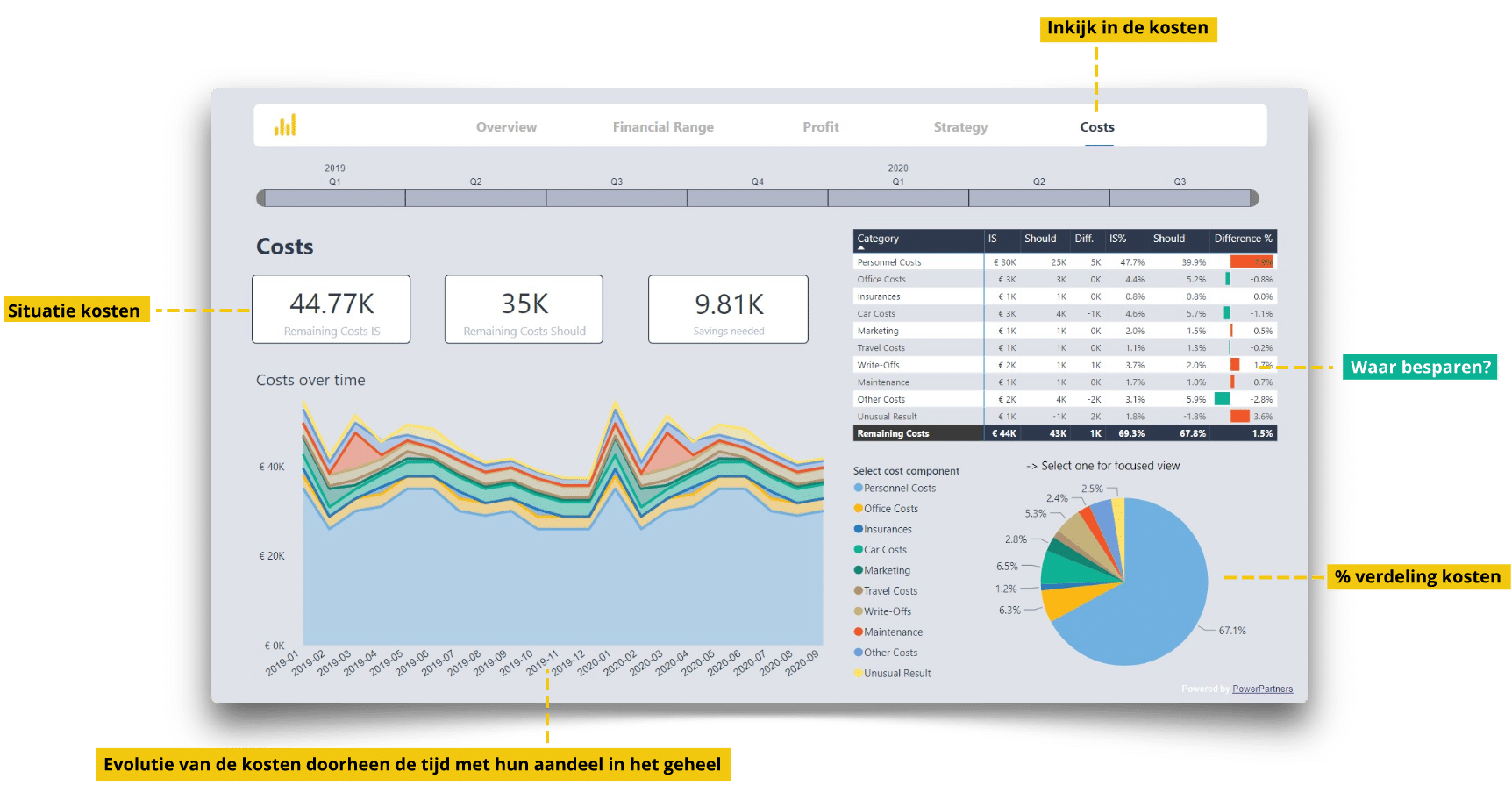This screenshot has width=1512, height=807.
Task: Select the Write-Offs table row
Action: [1065, 365]
